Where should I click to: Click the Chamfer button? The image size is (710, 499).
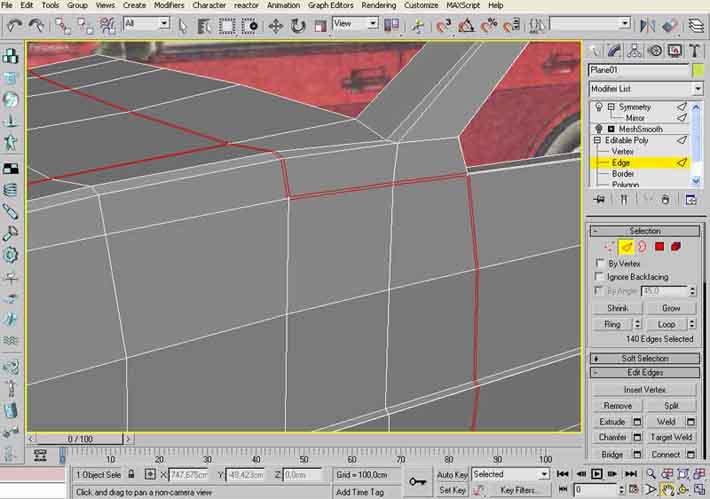[x=612, y=437]
